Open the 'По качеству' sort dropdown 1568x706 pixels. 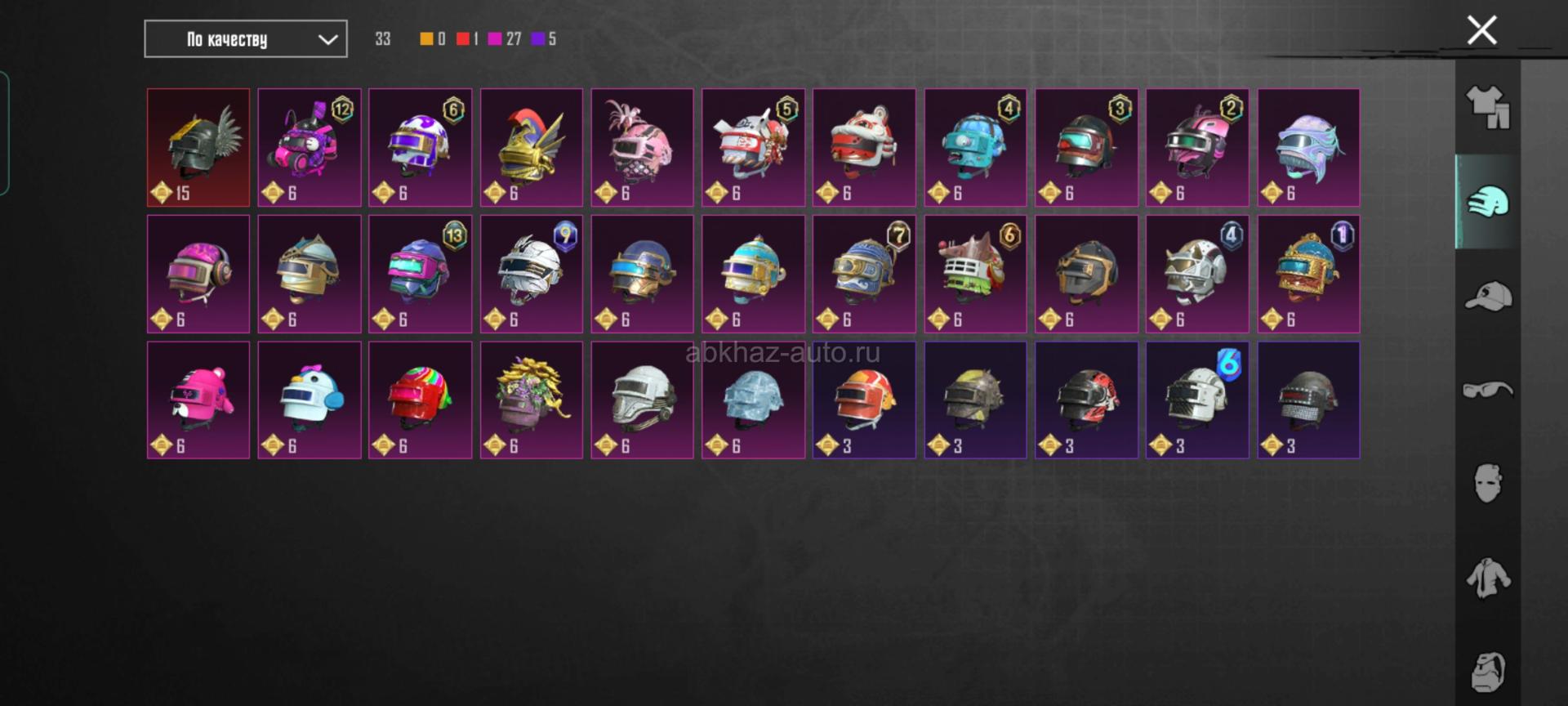click(x=246, y=39)
